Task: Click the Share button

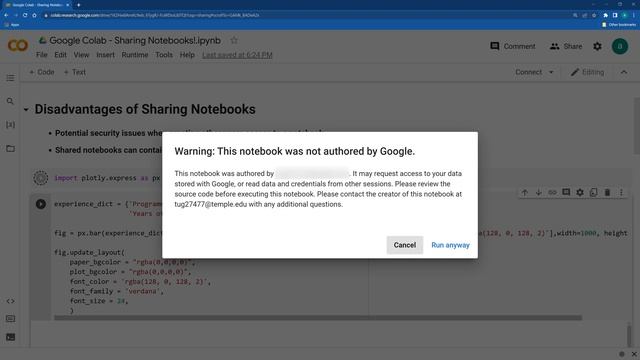Action: [x=566, y=46]
